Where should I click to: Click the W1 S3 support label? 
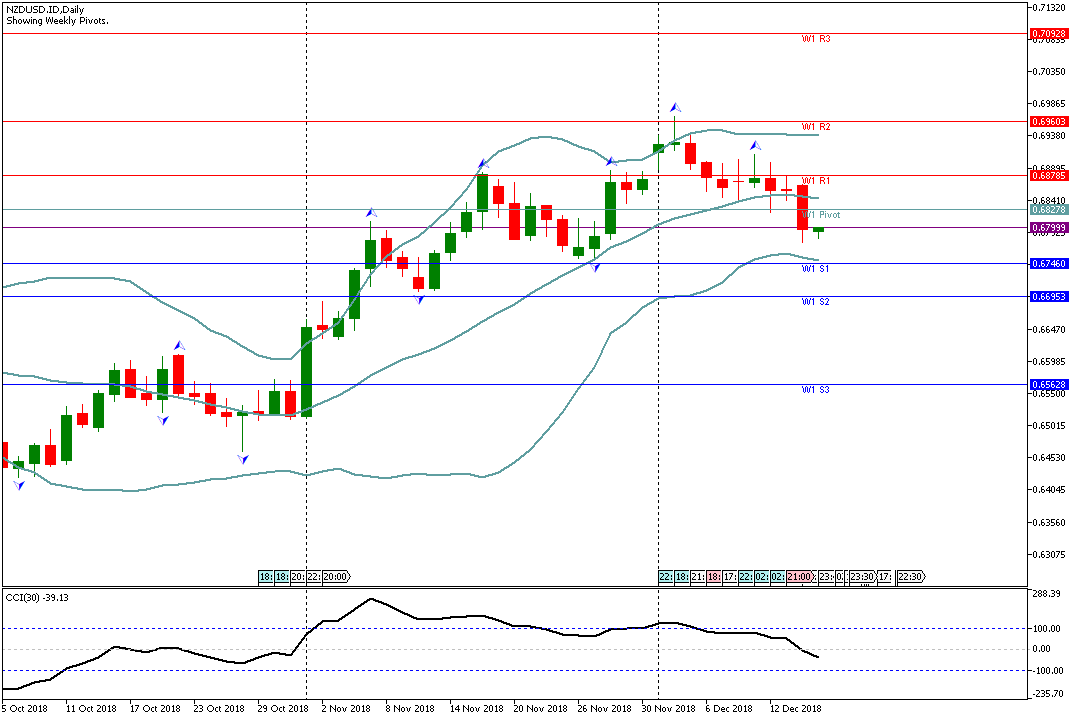tap(816, 390)
